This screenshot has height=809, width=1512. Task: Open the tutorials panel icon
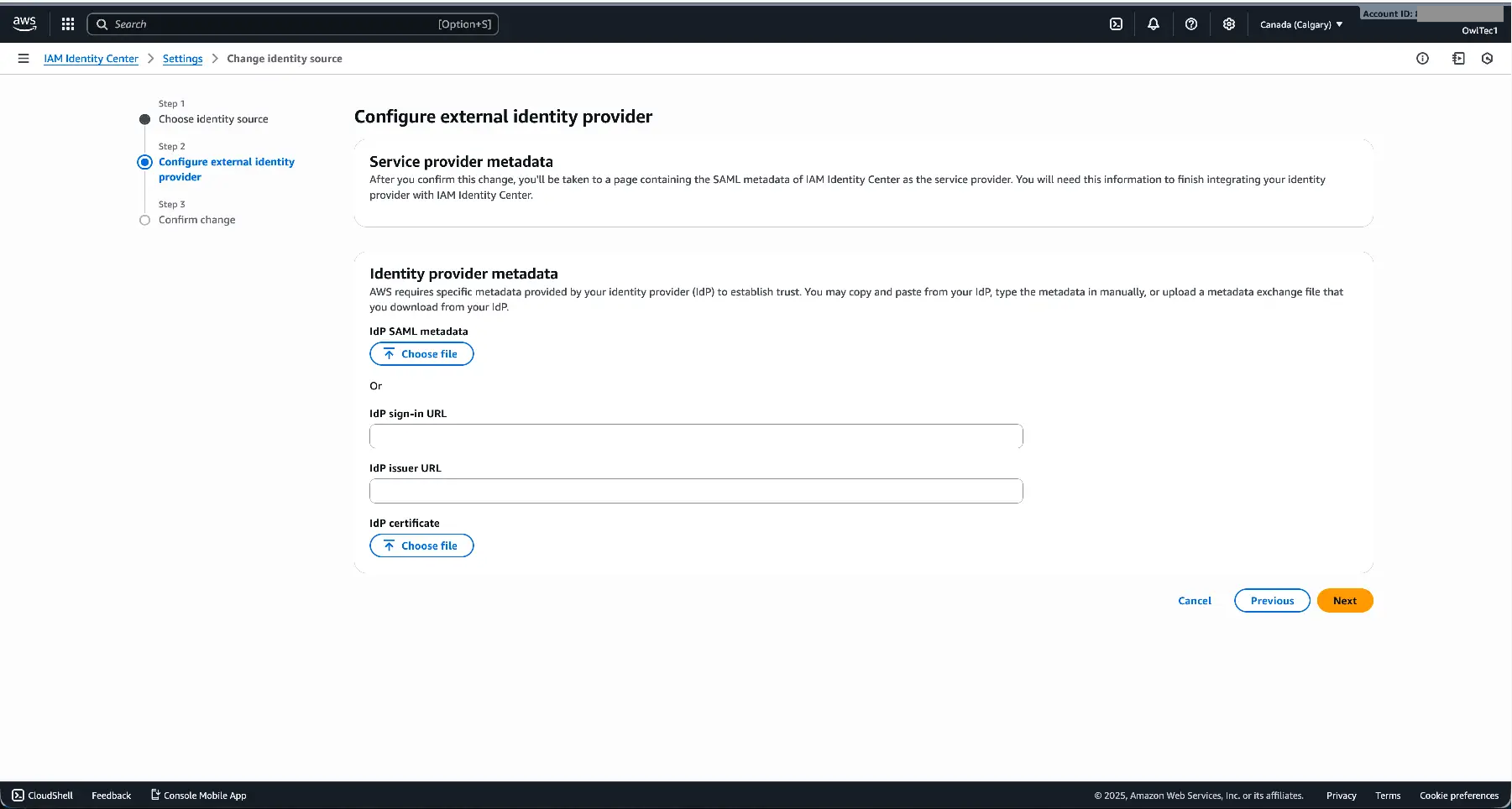click(x=1458, y=59)
